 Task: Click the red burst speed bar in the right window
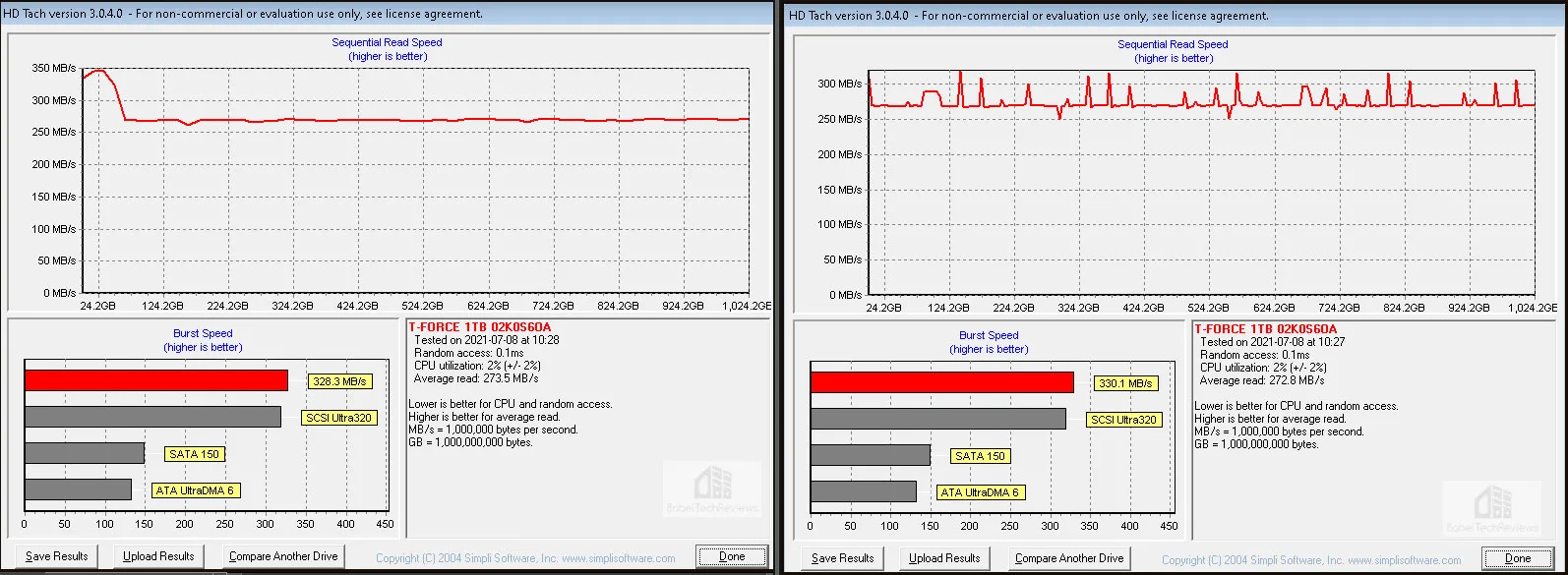[x=942, y=382]
